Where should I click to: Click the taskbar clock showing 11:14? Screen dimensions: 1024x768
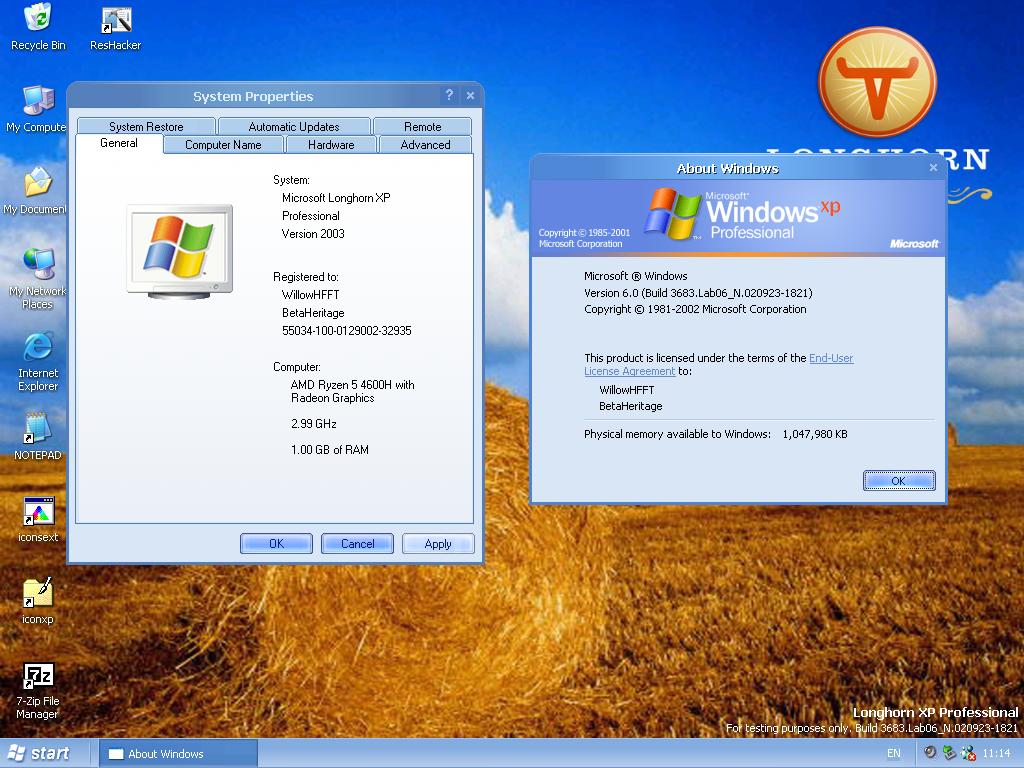pyautogui.click(x=997, y=754)
